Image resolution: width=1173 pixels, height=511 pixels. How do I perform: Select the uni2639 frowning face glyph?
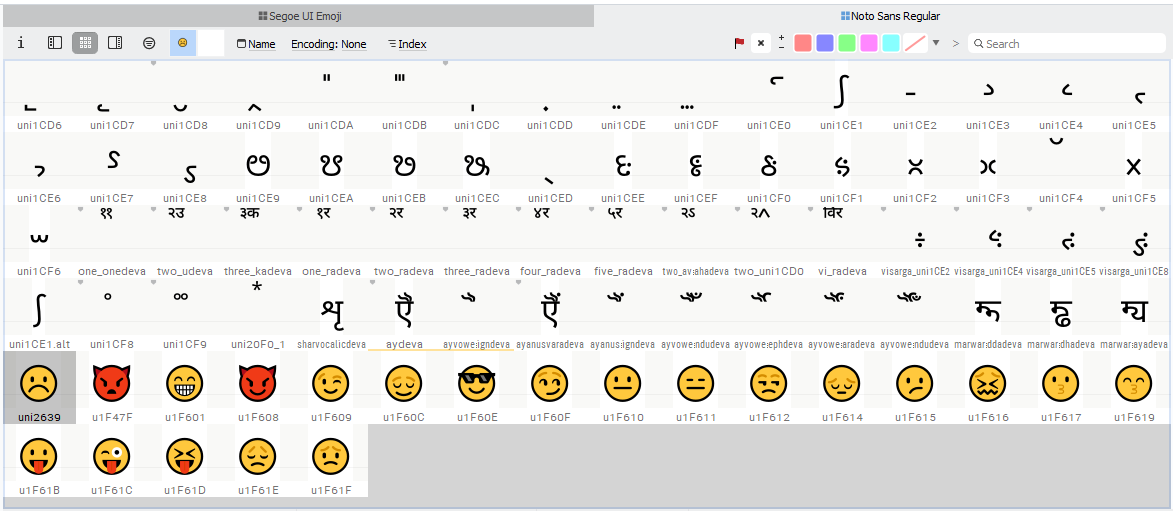tap(40, 387)
